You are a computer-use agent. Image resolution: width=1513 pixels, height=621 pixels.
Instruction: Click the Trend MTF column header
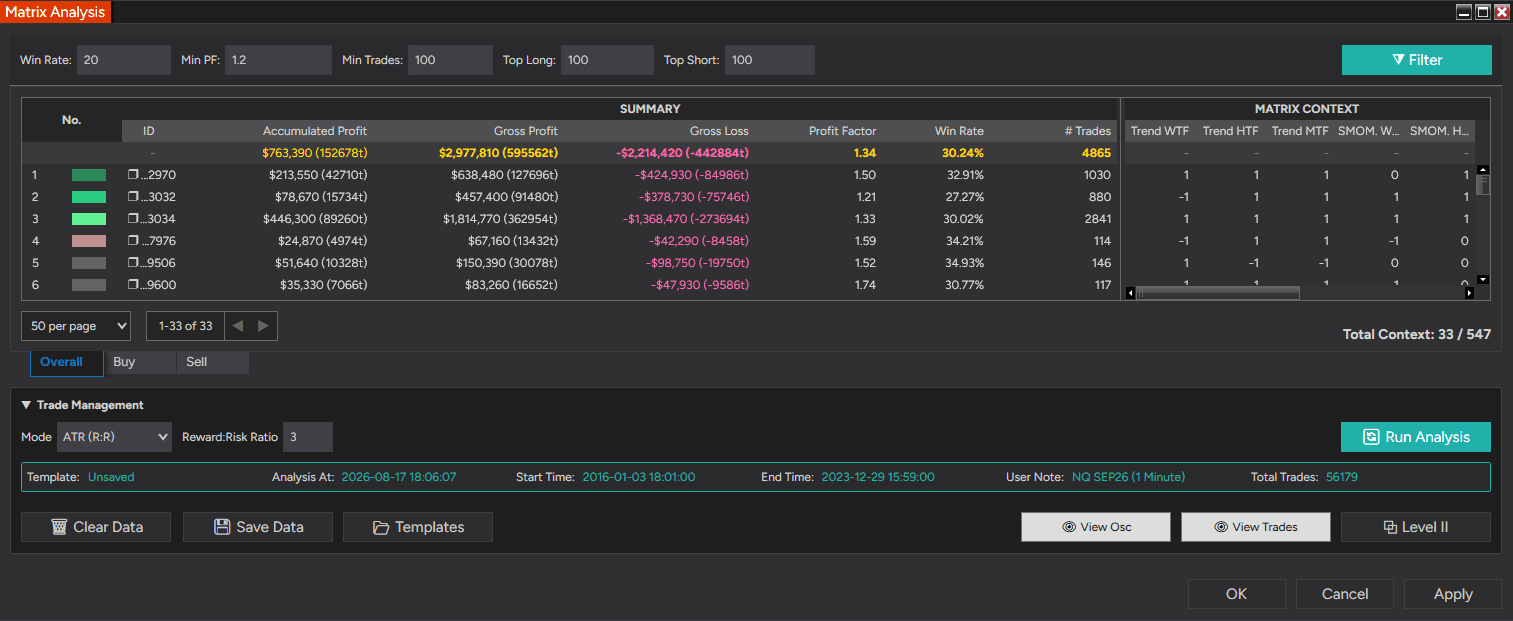(1300, 131)
